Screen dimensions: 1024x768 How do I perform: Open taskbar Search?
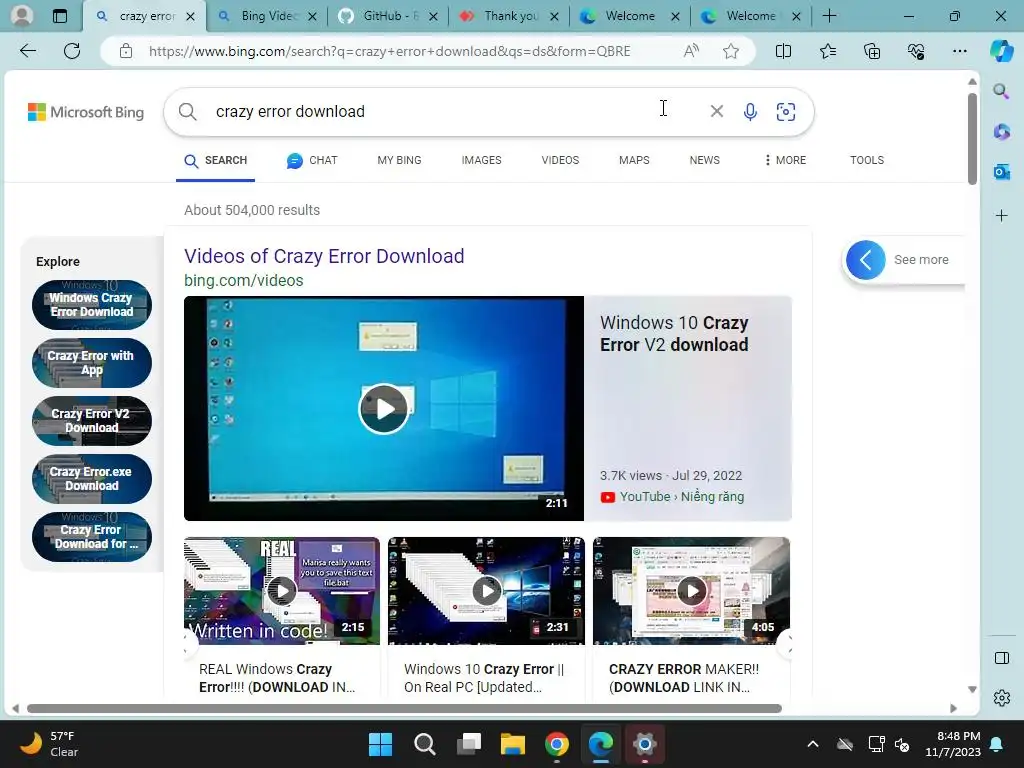pyautogui.click(x=424, y=744)
